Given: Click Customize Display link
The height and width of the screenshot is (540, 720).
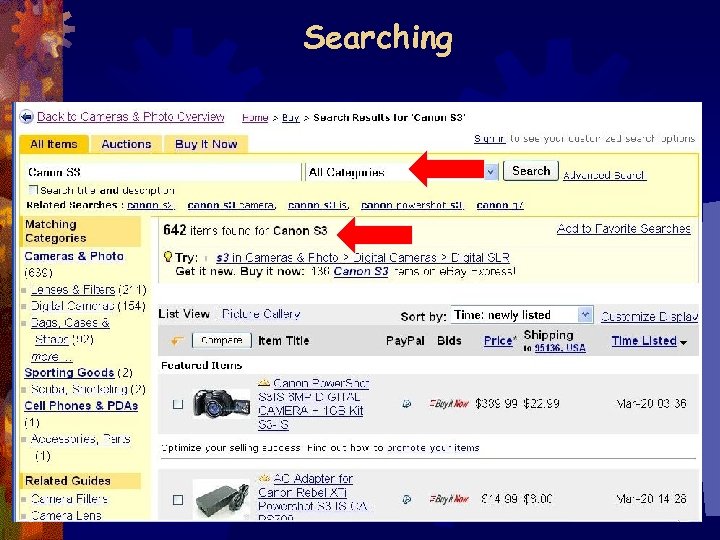Looking at the screenshot, I should pos(649,316).
